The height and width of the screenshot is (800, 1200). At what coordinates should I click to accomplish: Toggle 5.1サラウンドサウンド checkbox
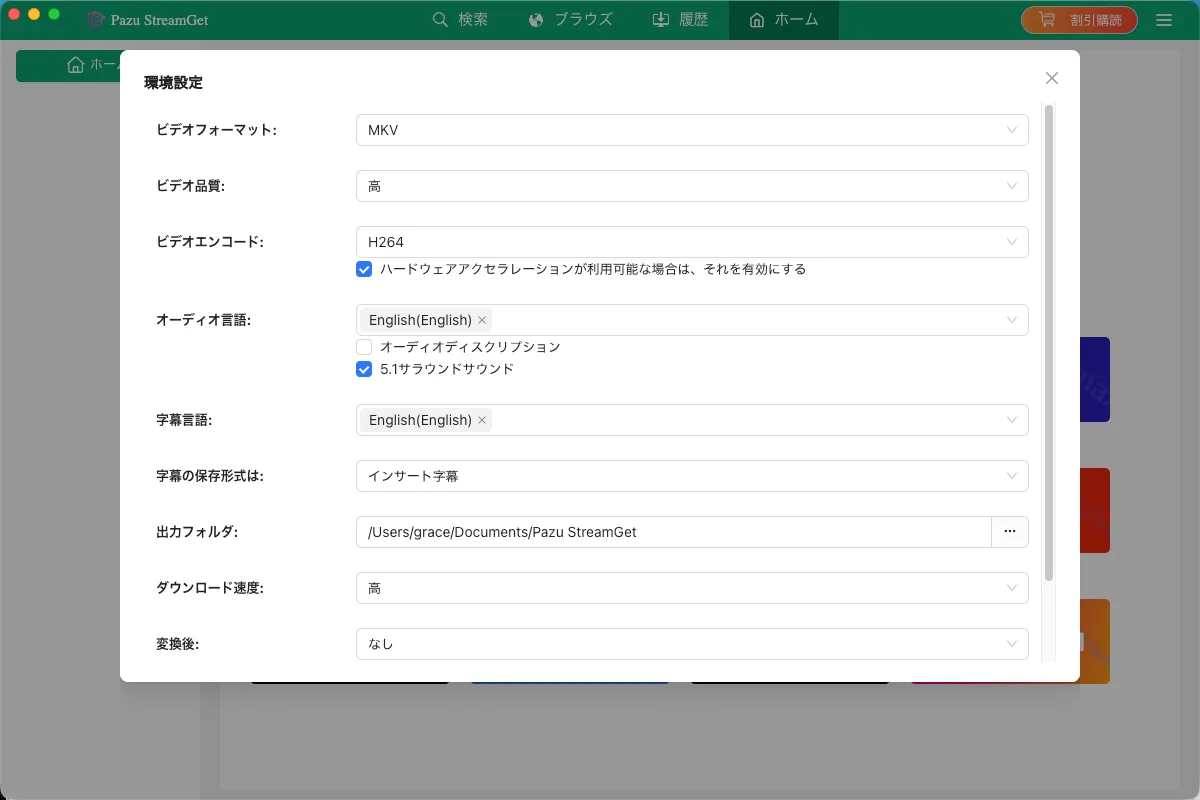click(x=364, y=369)
